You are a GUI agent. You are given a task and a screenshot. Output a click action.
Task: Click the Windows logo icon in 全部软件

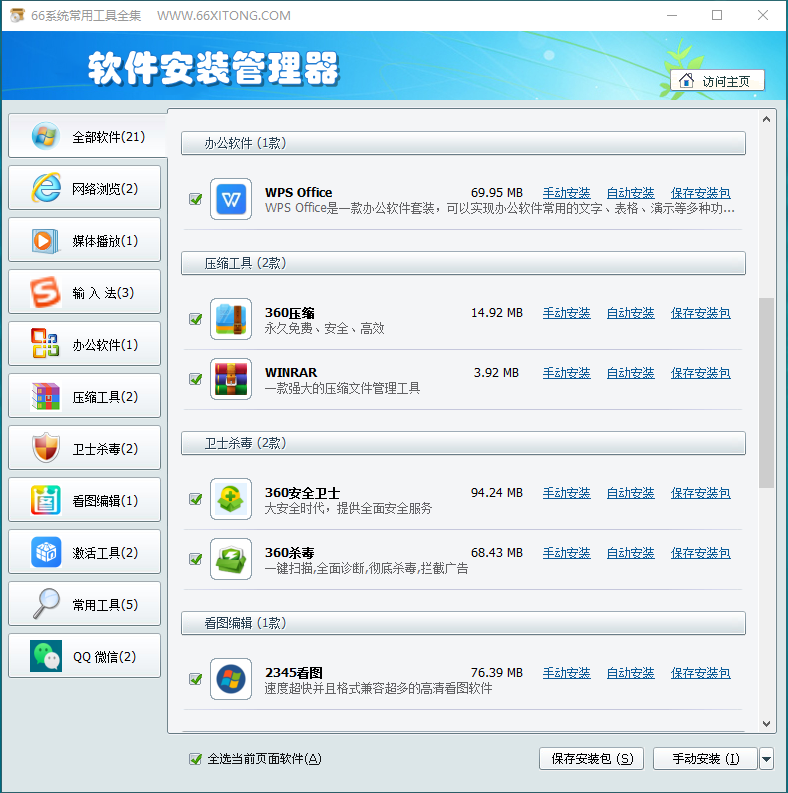(46, 136)
